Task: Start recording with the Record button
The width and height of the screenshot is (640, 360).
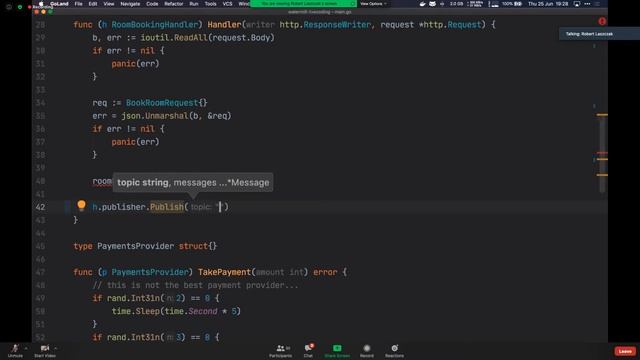Action: click(x=367, y=351)
